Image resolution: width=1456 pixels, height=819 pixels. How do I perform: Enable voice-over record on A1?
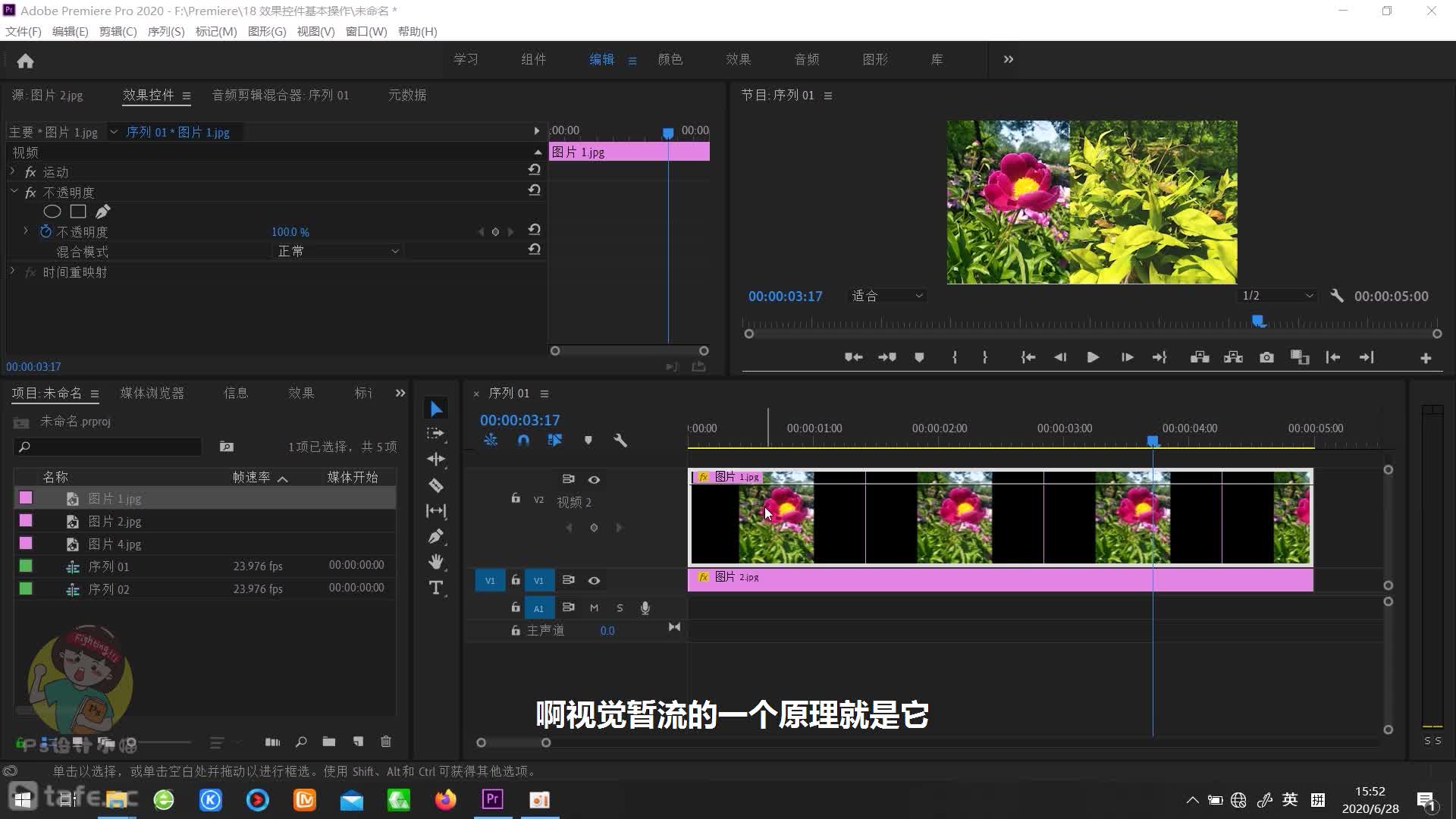pyautogui.click(x=645, y=608)
